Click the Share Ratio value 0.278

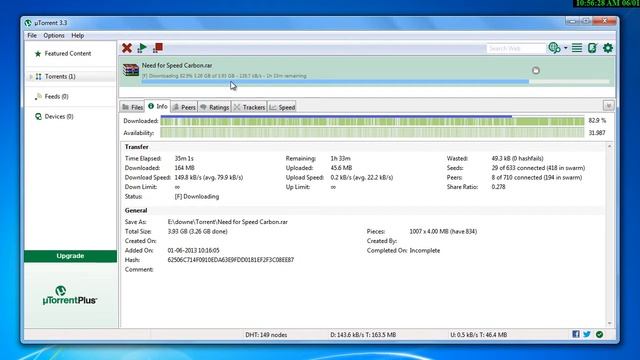(498, 187)
